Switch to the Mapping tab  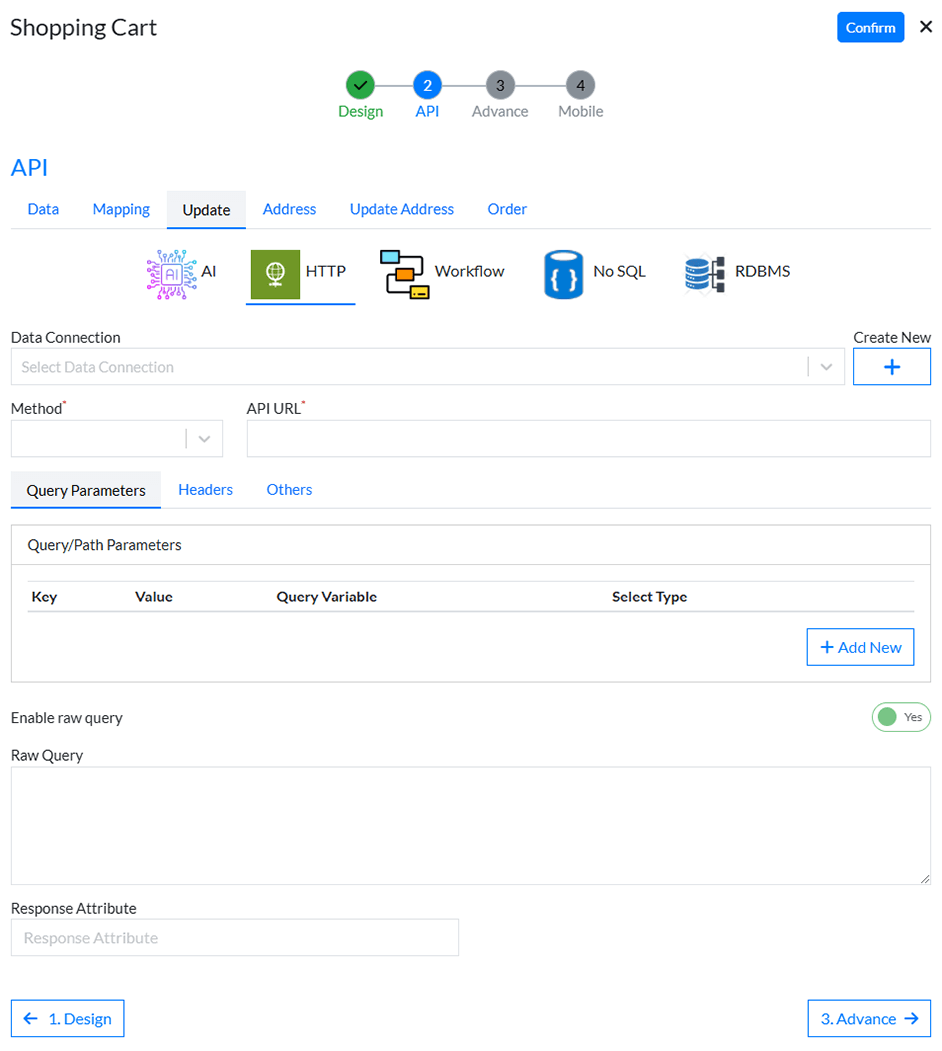[x=121, y=209]
